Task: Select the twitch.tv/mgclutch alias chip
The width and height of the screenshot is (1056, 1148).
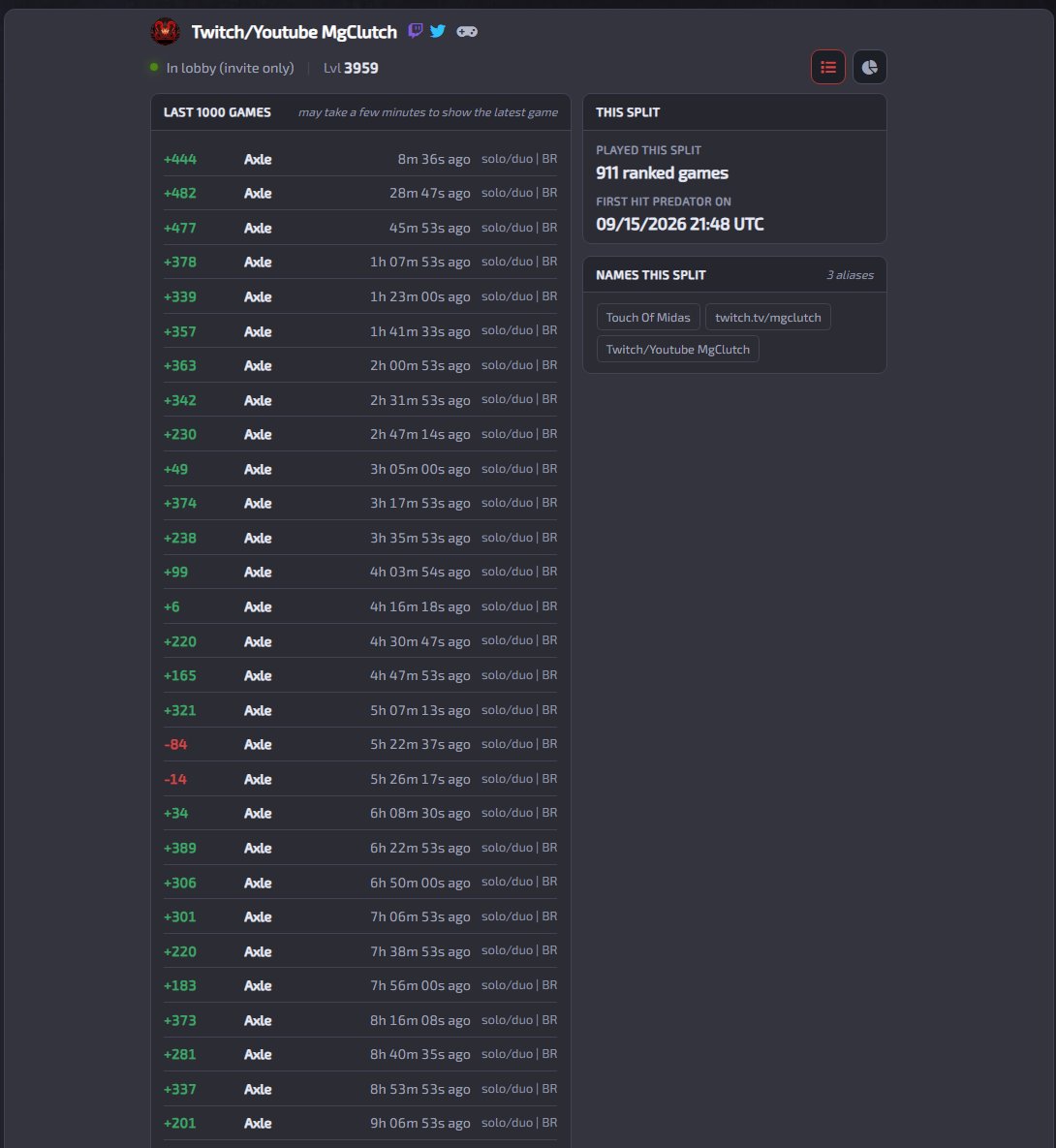Action: [x=768, y=317]
